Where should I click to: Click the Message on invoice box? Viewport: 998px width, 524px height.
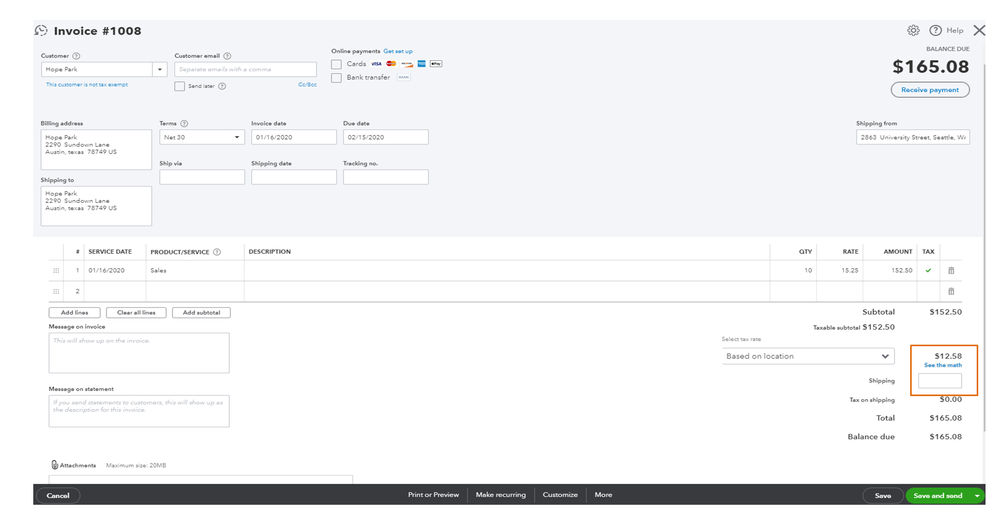139,353
